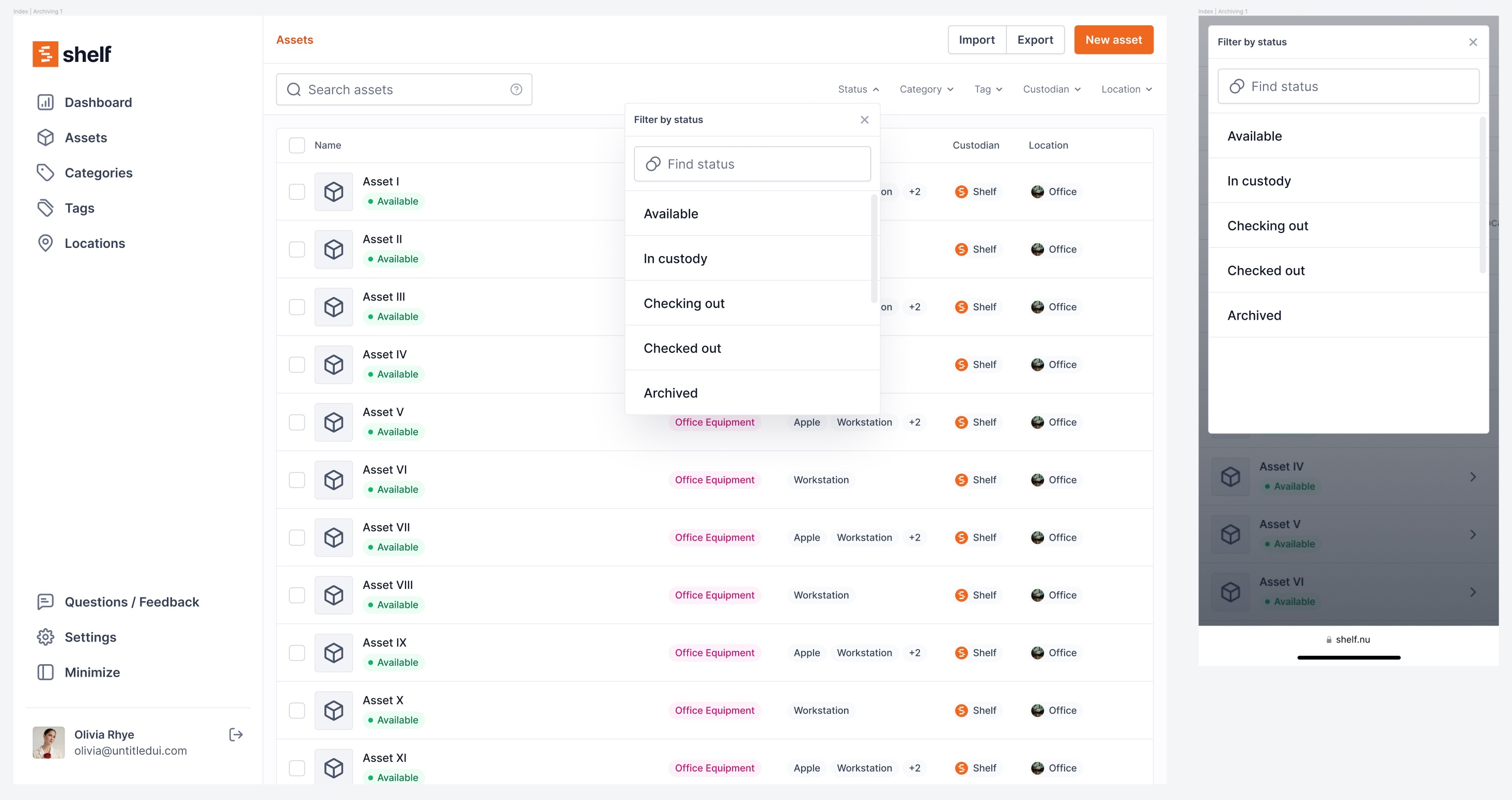Click the Settings gear icon
Image resolution: width=1512 pixels, height=800 pixels.
[x=46, y=637]
